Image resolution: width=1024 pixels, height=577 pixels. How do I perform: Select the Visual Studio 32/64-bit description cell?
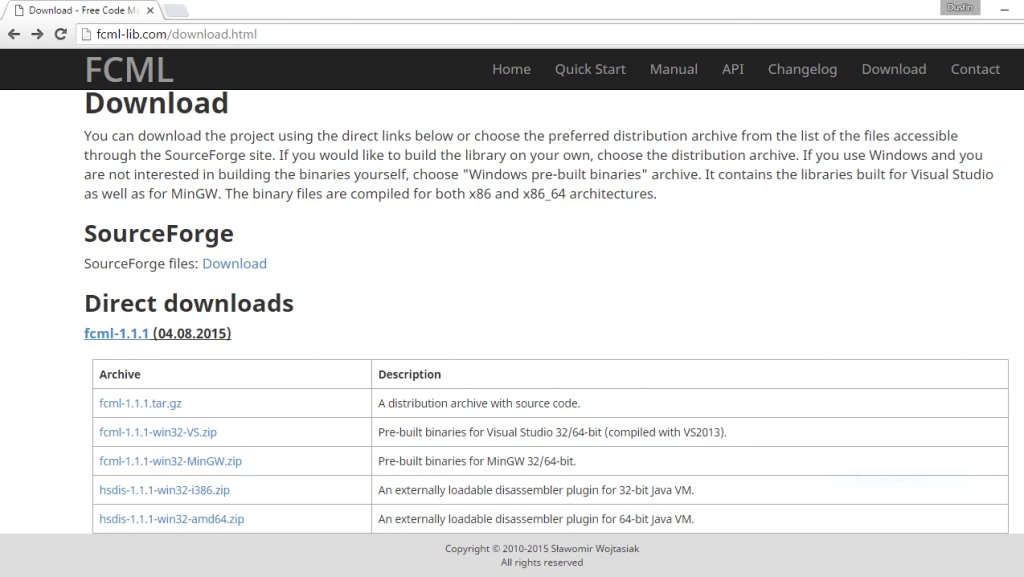pos(690,432)
